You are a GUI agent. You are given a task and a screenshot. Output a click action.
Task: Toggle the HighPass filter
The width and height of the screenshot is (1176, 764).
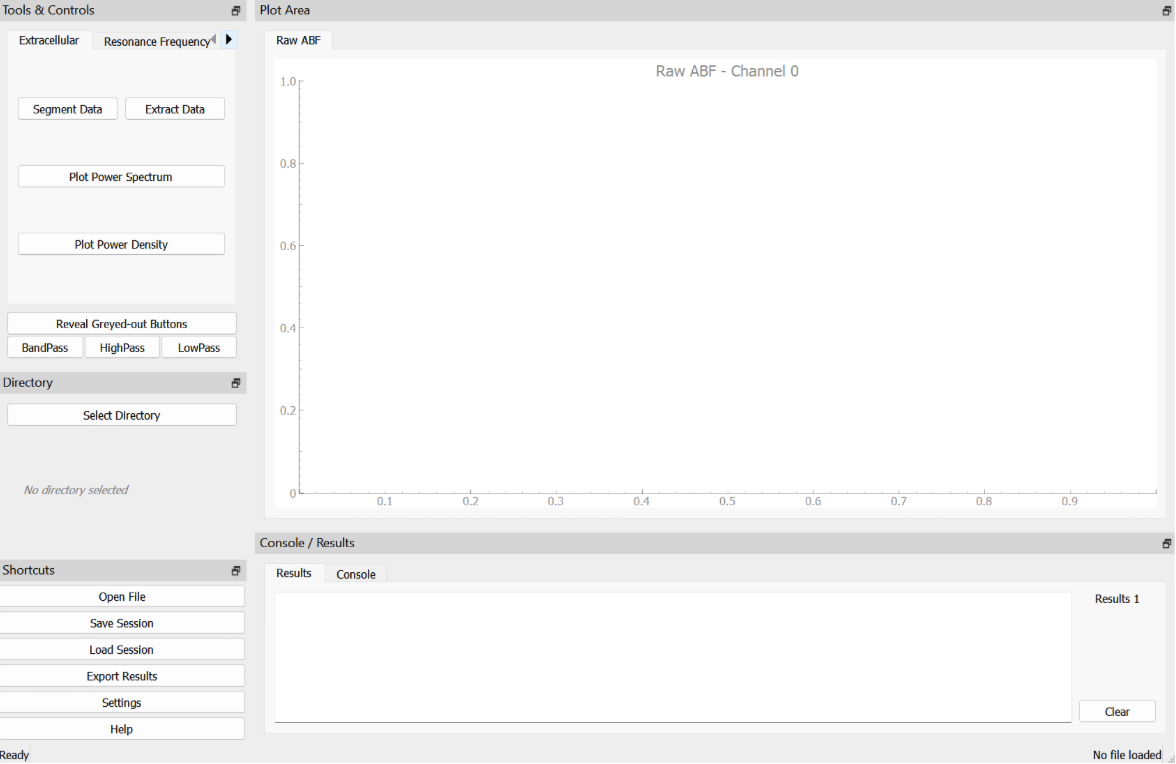[x=121, y=347]
